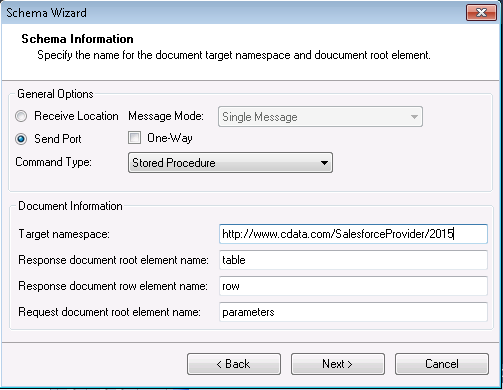Image resolution: width=503 pixels, height=390 pixels.
Task: Enable the One-Way checkbox
Action: 134,138
